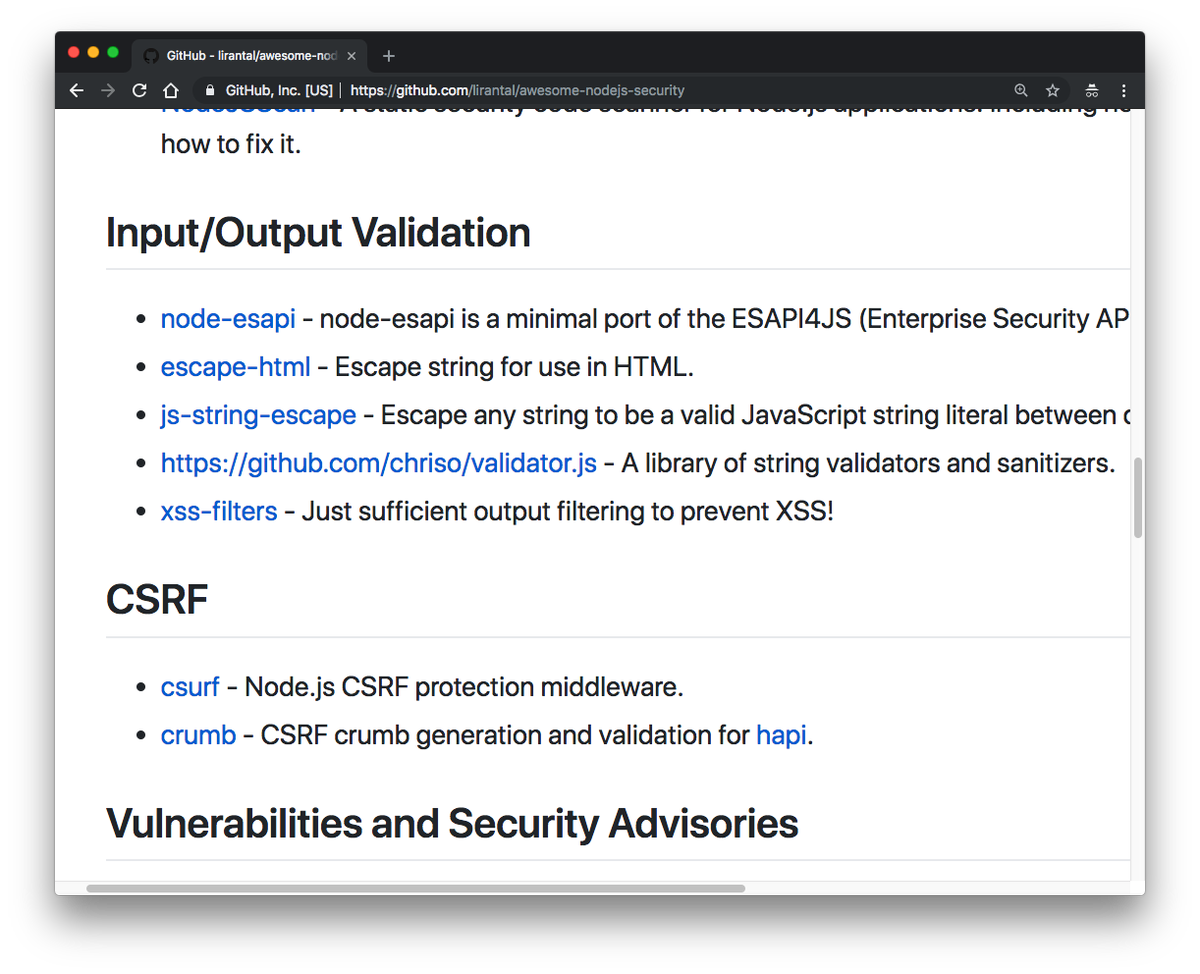Open the crumb link
The image size is (1200, 974).
(198, 735)
